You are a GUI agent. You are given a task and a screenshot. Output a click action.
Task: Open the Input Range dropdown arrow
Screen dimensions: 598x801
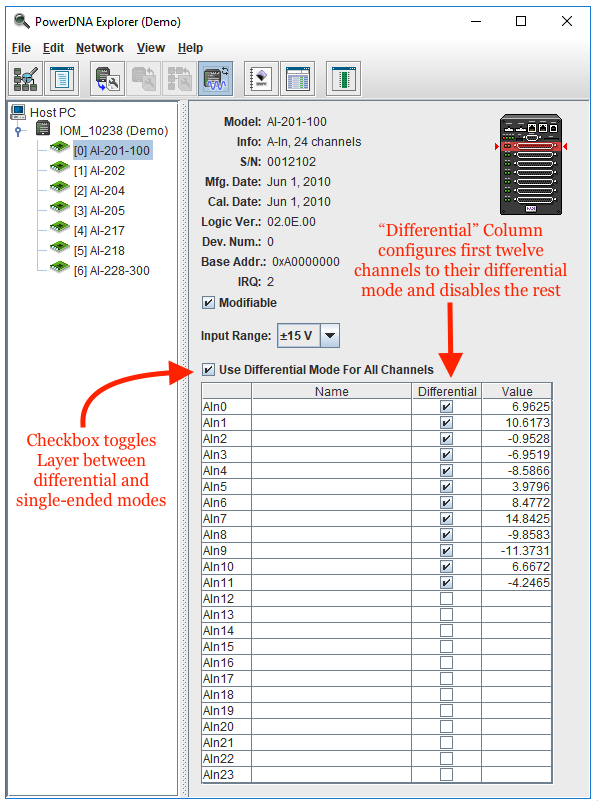click(x=330, y=336)
